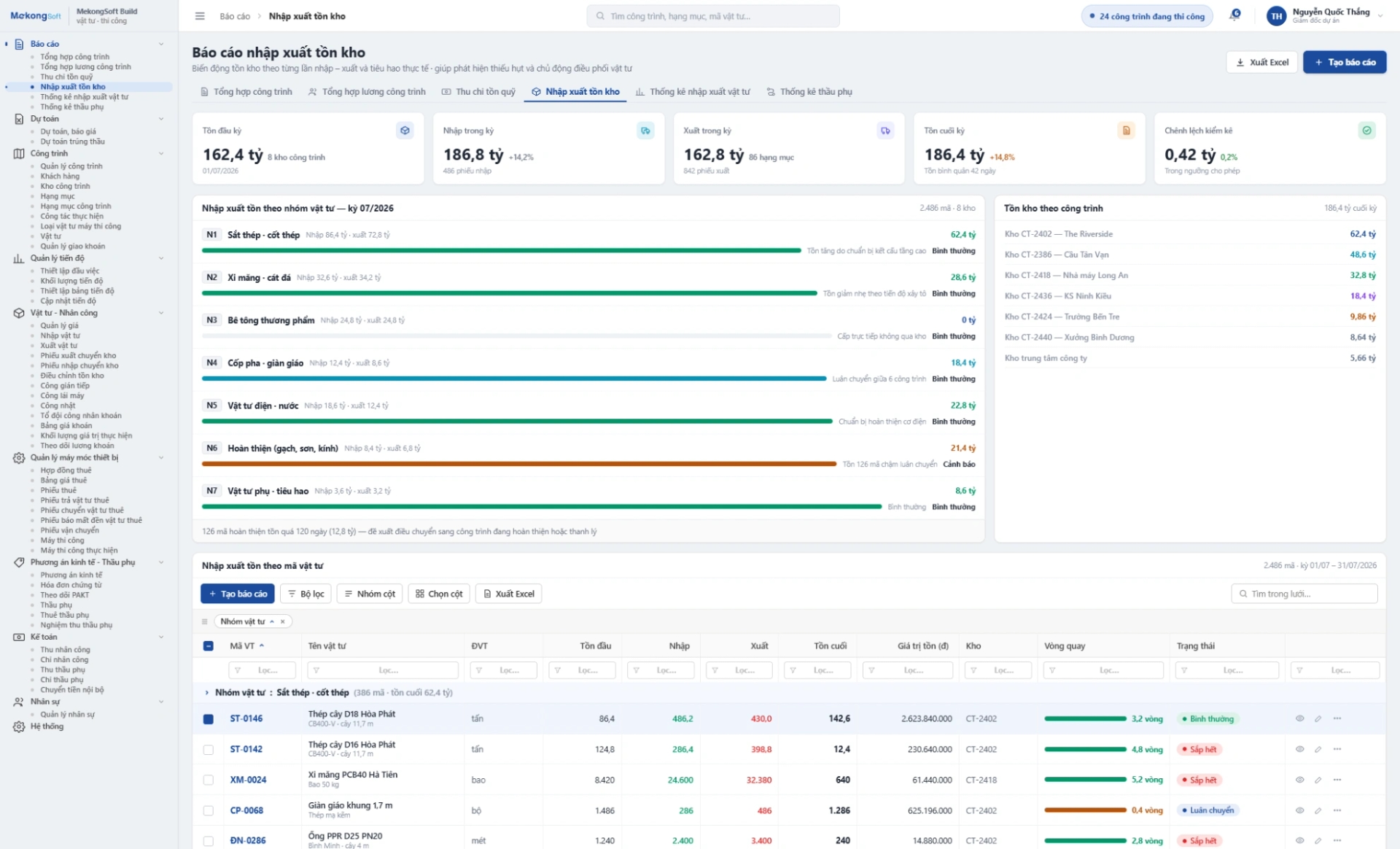Open the ST-0146 material code link
1400x849 pixels.
tap(246, 719)
